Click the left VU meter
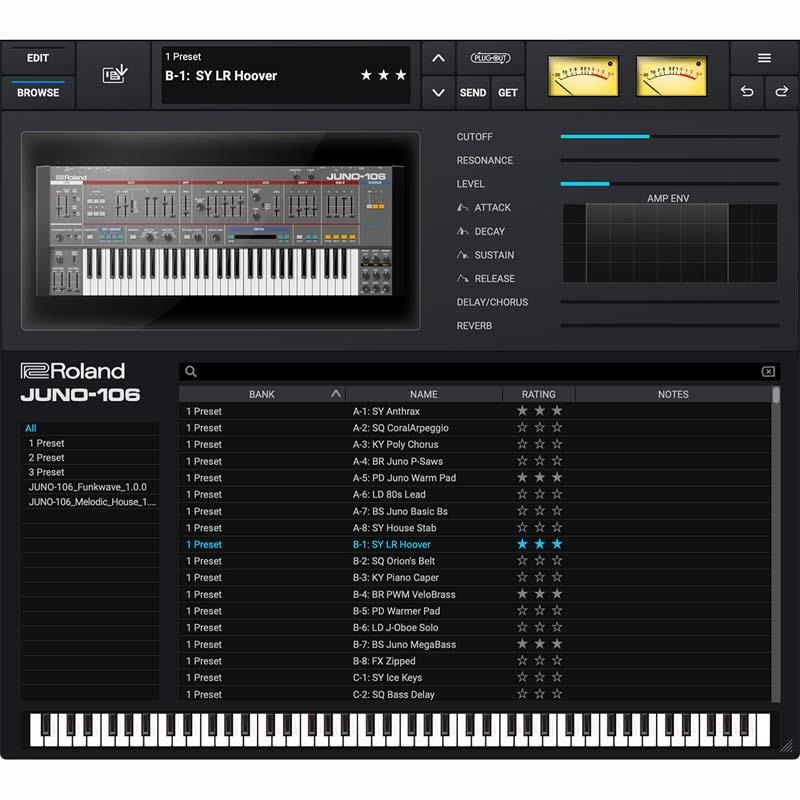 point(583,76)
